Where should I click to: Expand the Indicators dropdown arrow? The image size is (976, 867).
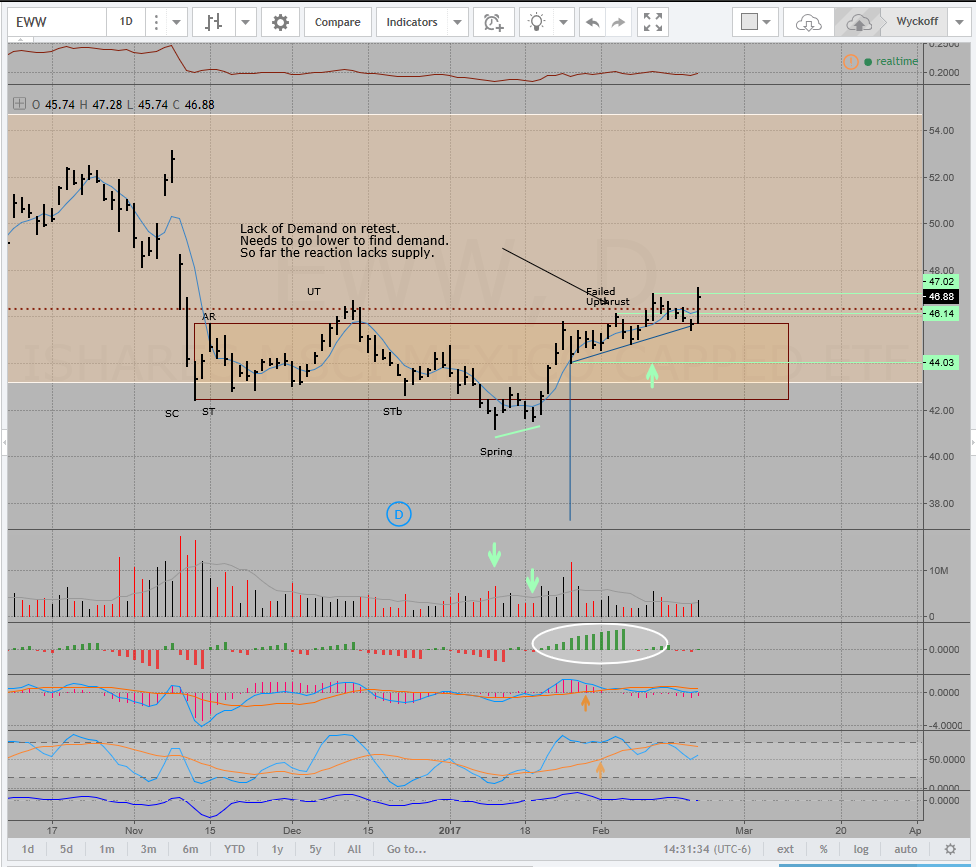pos(456,22)
